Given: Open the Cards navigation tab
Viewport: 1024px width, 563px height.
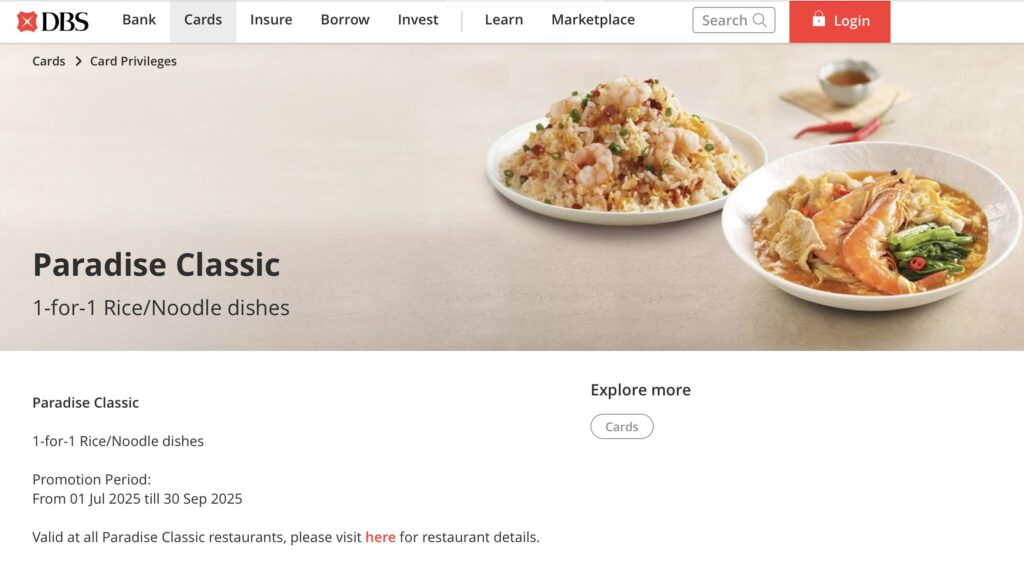Looking at the screenshot, I should coord(203,20).
